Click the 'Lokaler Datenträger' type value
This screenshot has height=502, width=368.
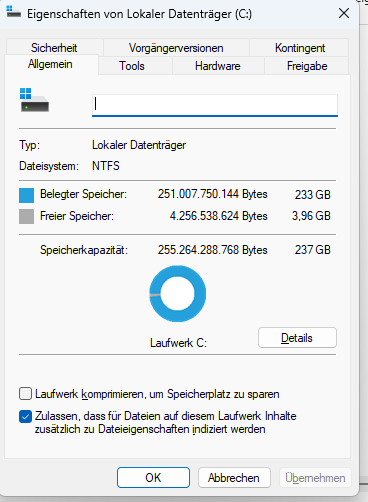click(x=139, y=145)
